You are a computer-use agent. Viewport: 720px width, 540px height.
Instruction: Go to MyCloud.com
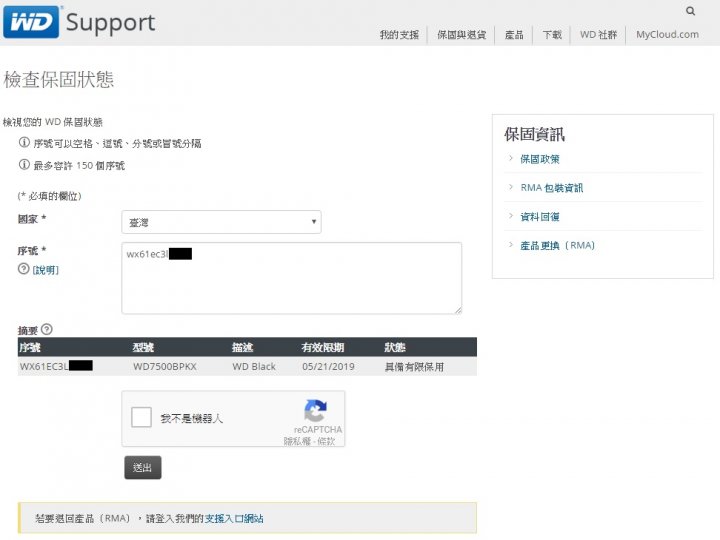point(667,34)
